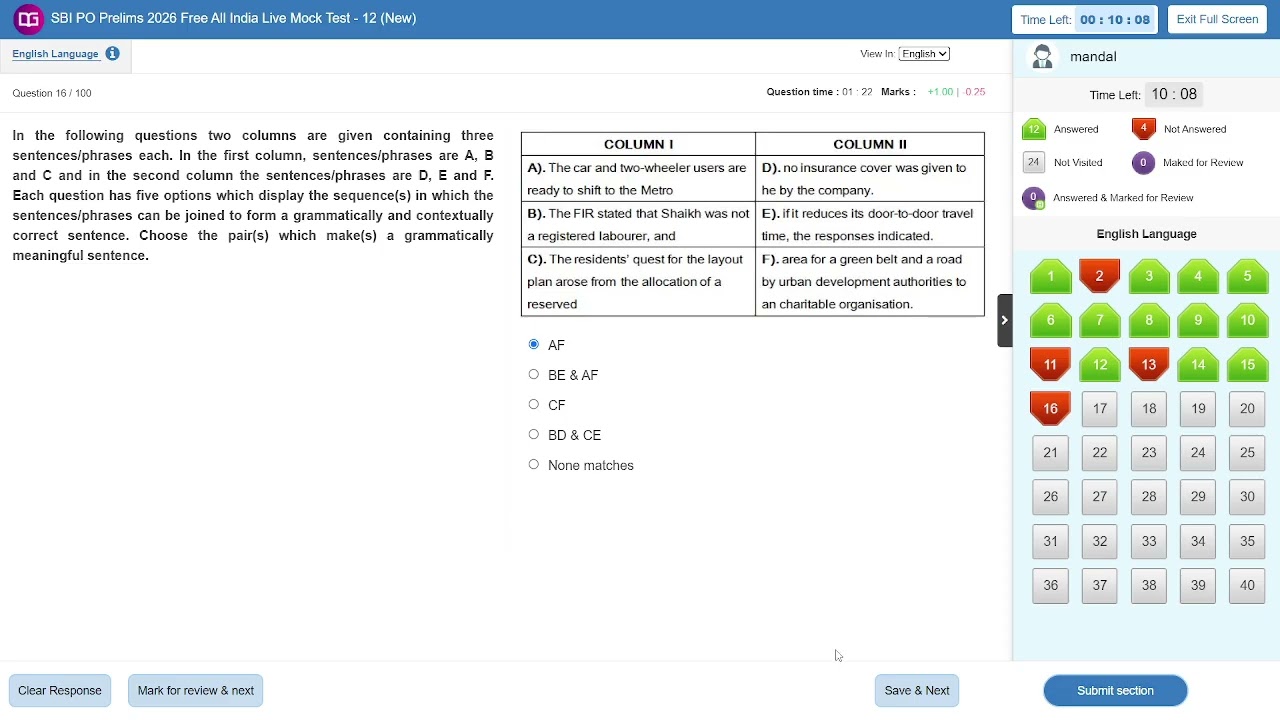1280x720 pixels.
Task: Select the AF answer option
Action: tap(534, 345)
